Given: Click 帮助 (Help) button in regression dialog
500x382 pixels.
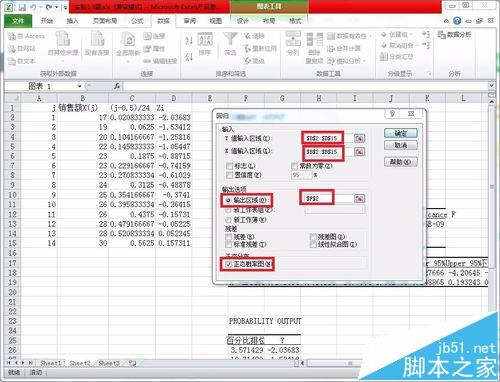Looking at the screenshot, I should pos(401,162).
